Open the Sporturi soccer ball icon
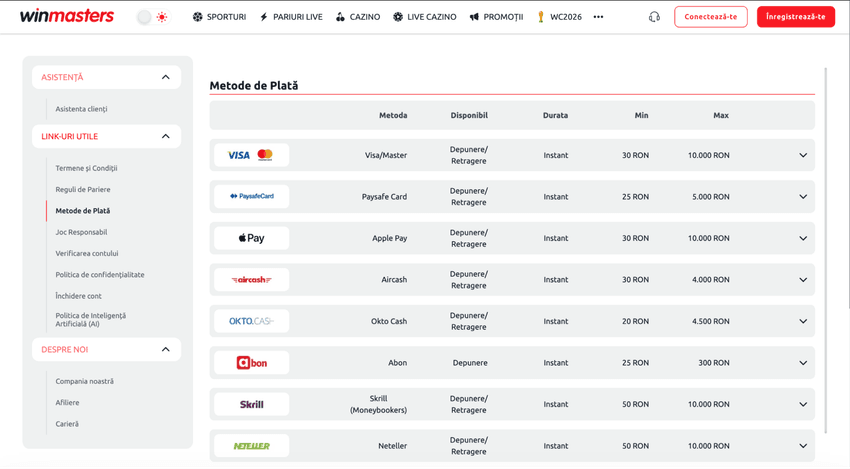Screen dimensions: 850x469 tap(197, 17)
